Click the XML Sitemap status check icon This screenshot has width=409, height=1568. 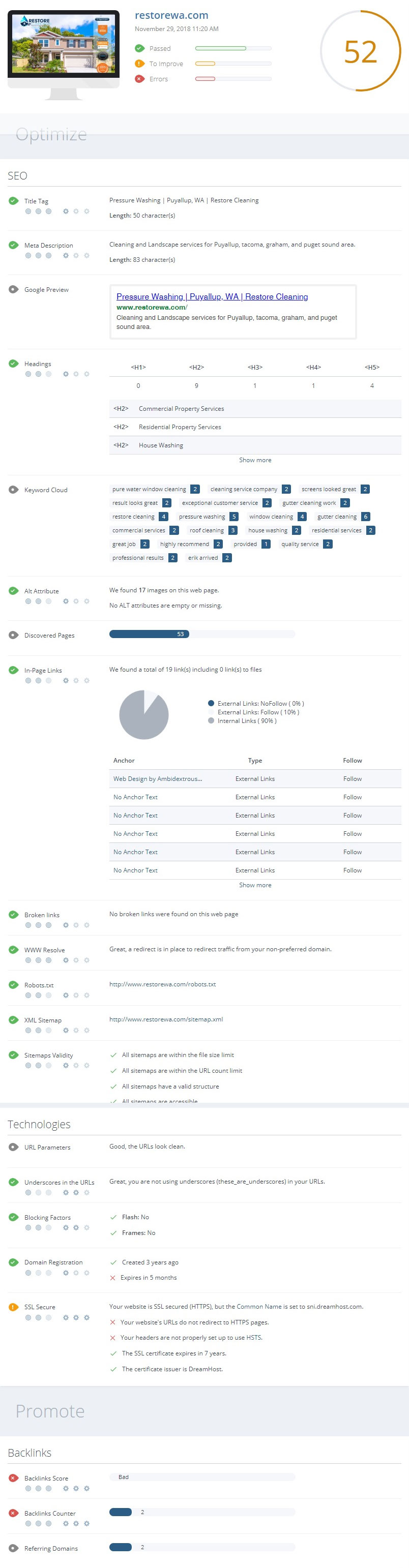click(x=13, y=1020)
